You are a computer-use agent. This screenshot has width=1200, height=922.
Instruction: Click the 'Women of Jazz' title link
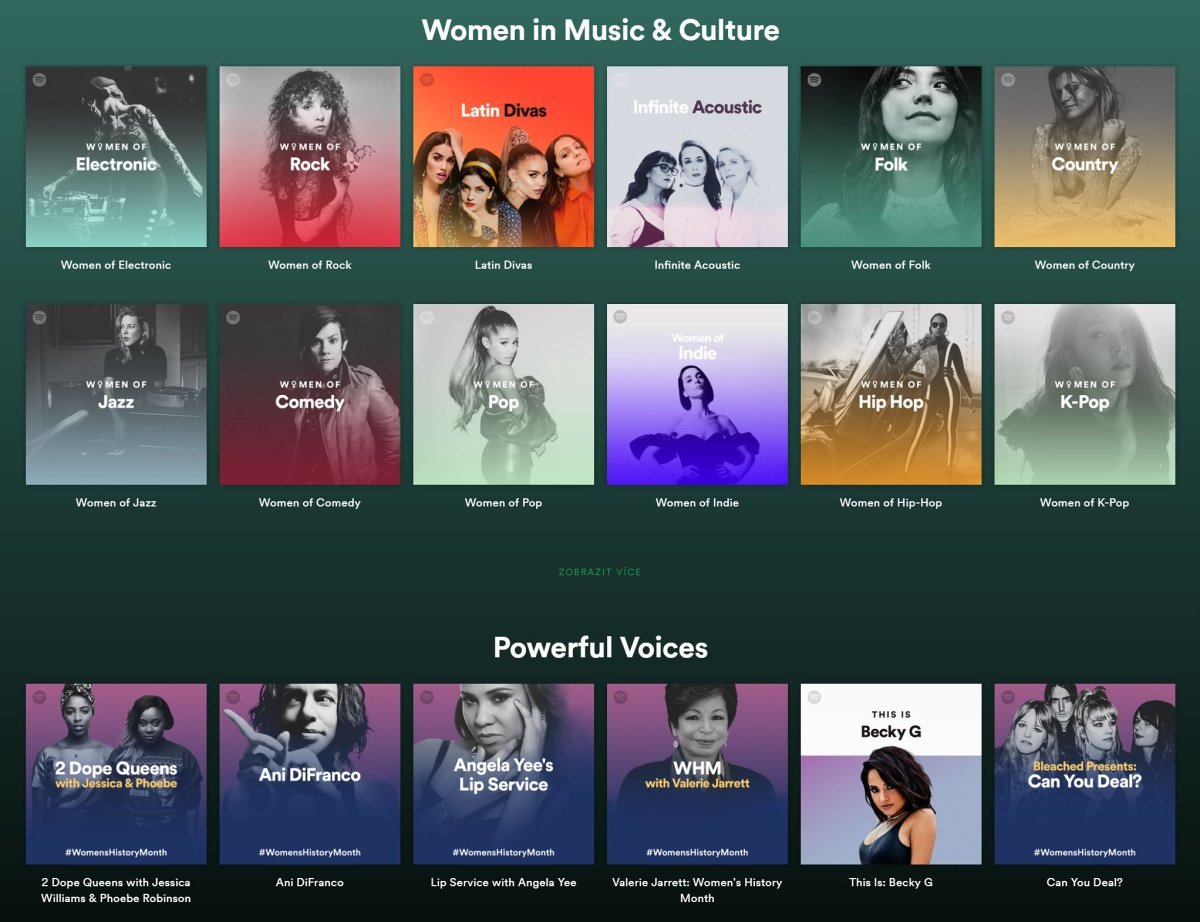click(x=116, y=503)
